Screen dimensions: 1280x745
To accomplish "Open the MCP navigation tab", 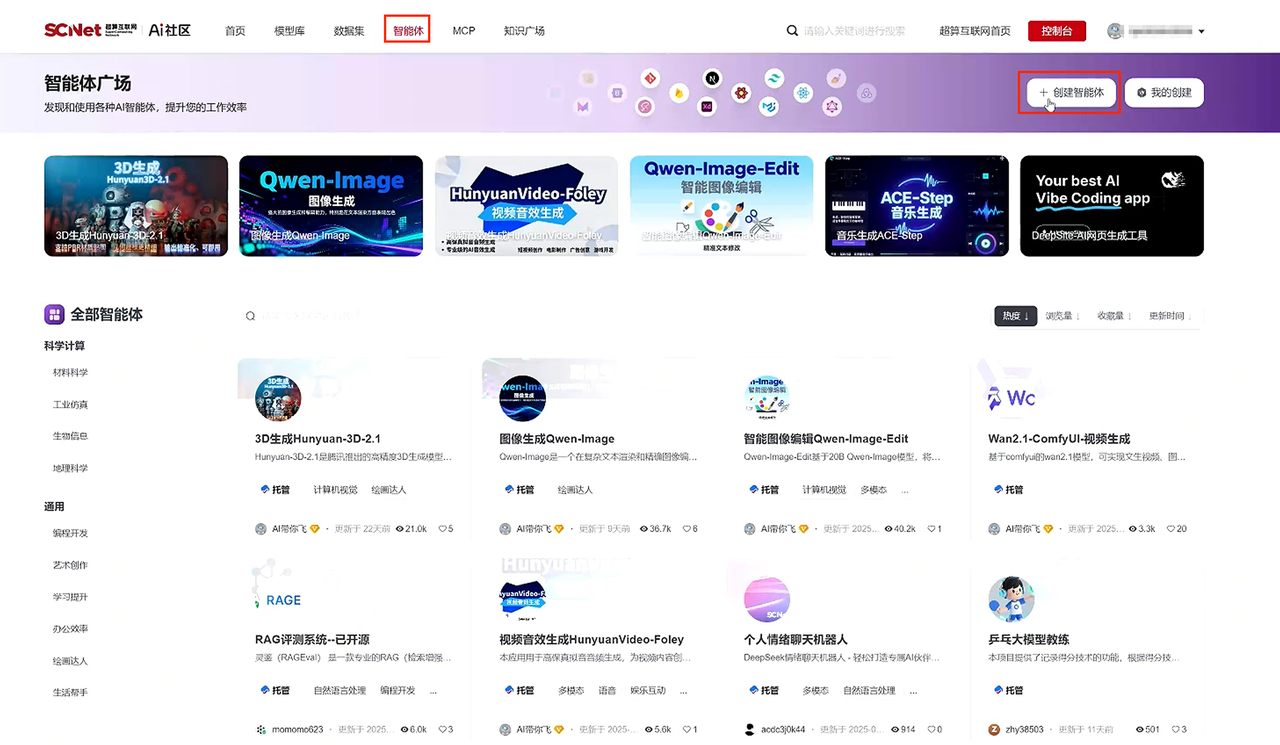I will point(463,31).
